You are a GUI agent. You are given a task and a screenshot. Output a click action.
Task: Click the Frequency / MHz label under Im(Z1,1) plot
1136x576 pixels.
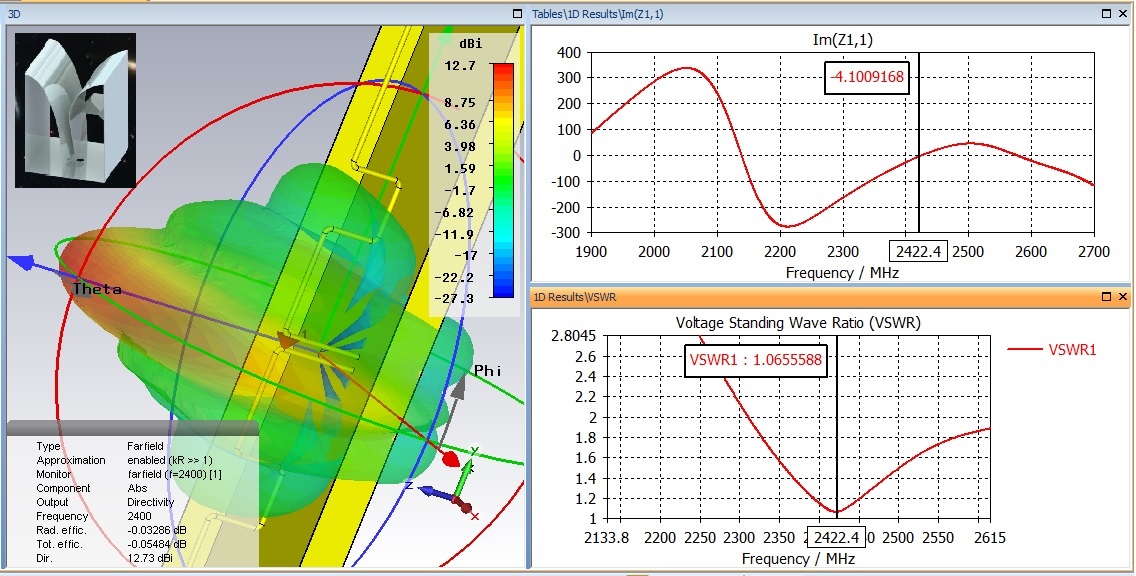[842, 273]
